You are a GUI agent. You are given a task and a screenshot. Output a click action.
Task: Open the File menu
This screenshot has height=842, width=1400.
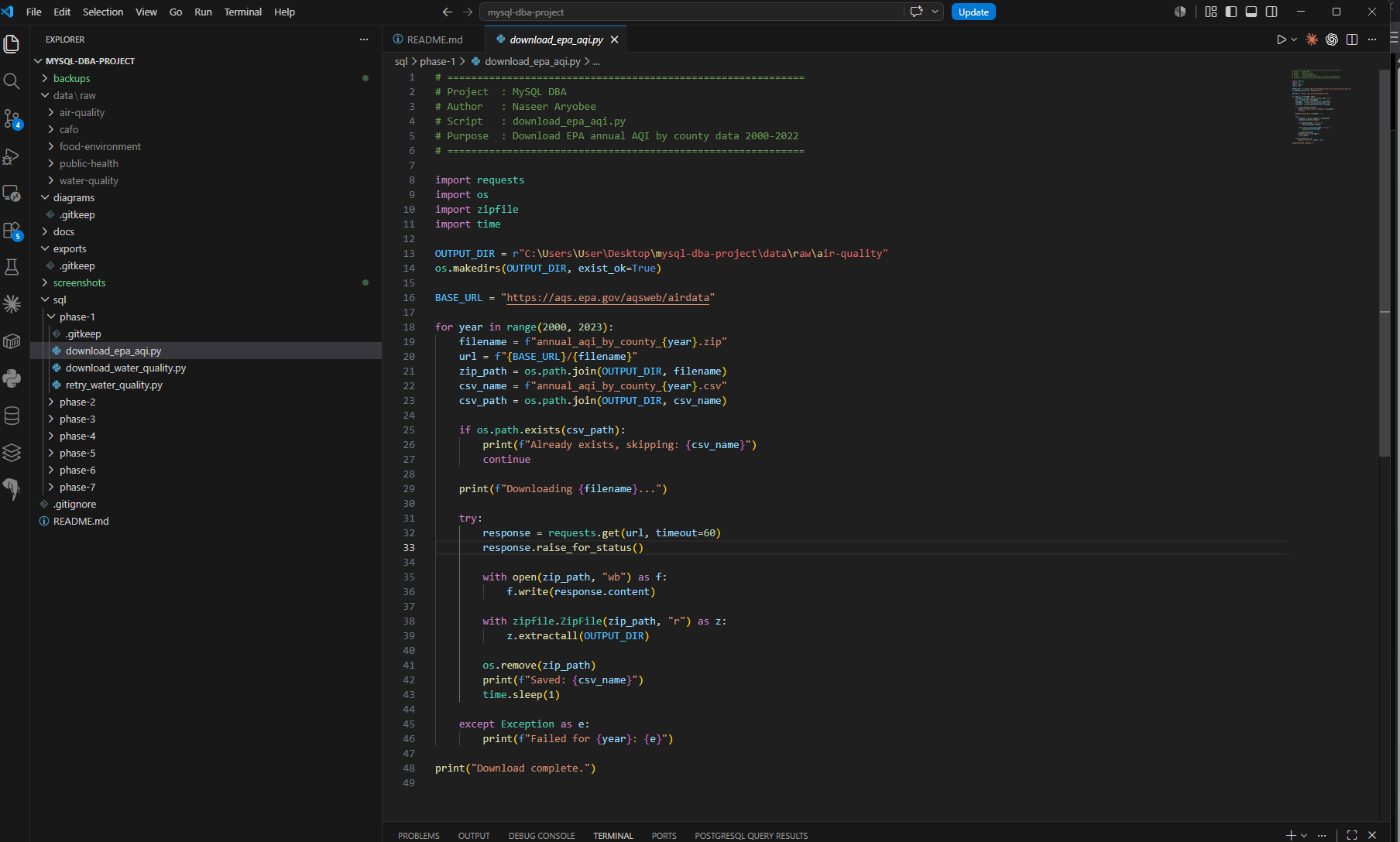point(34,12)
